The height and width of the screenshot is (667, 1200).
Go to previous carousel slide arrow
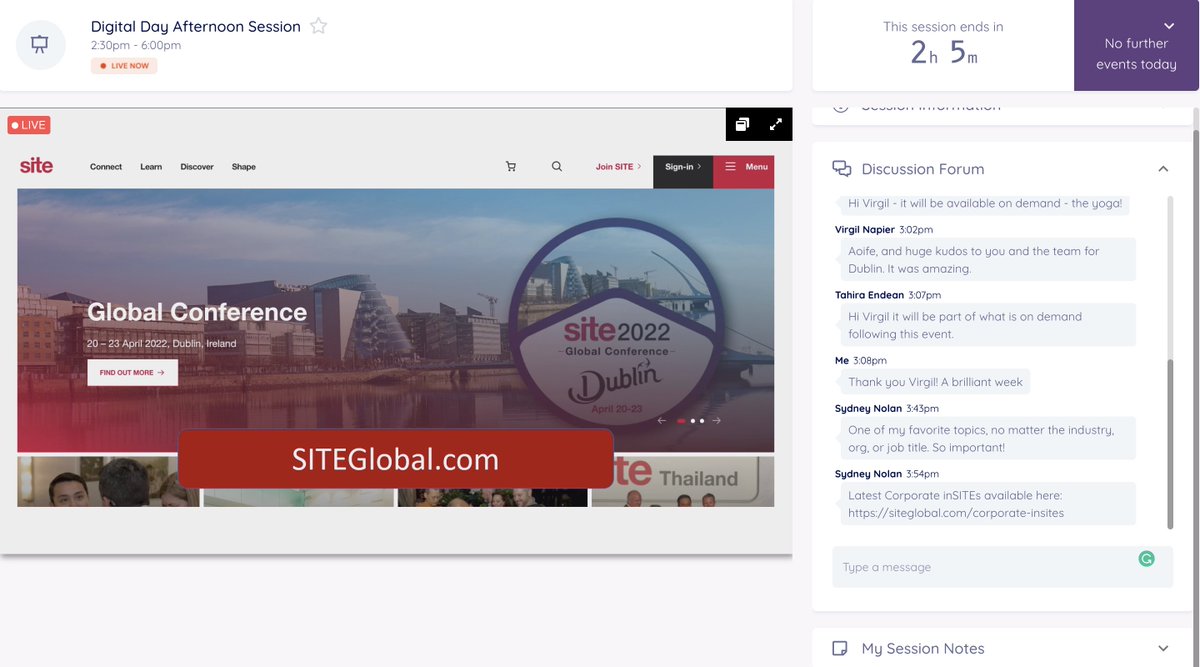[661, 421]
